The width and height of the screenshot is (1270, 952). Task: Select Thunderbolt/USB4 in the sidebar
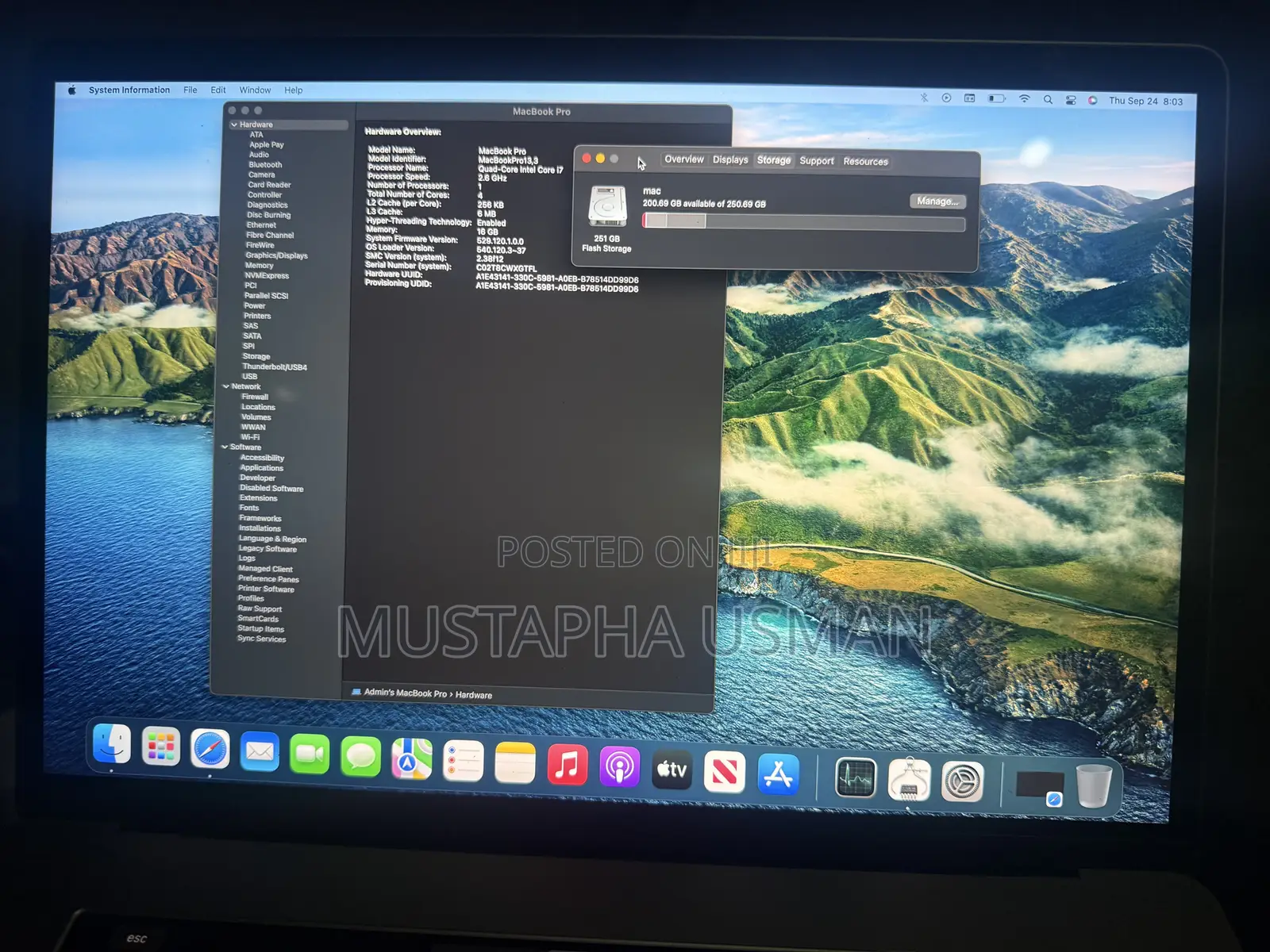pos(275,367)
